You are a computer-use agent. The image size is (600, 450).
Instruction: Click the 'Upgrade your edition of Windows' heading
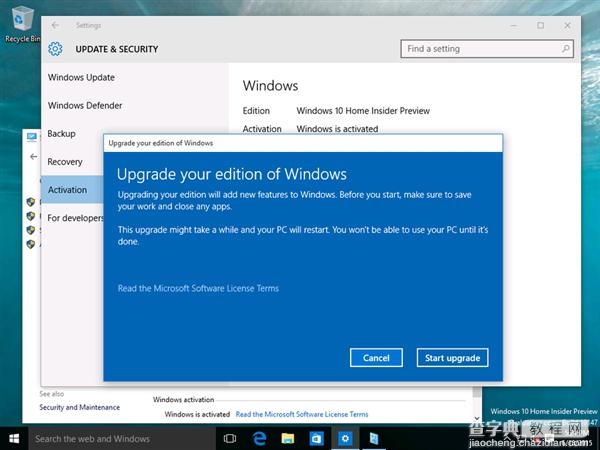pos(232,174)
